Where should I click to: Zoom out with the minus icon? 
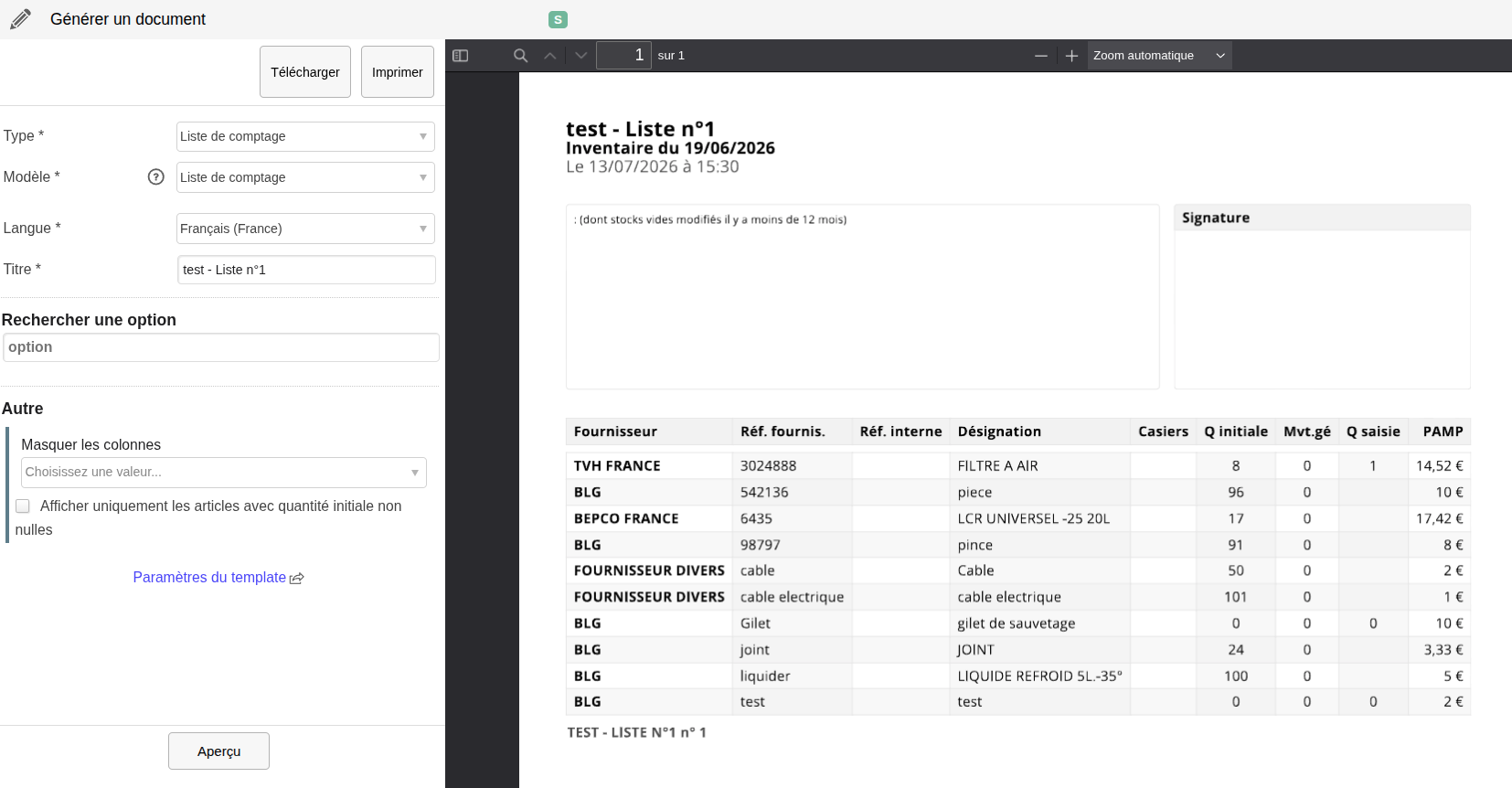coord(1041,56)
